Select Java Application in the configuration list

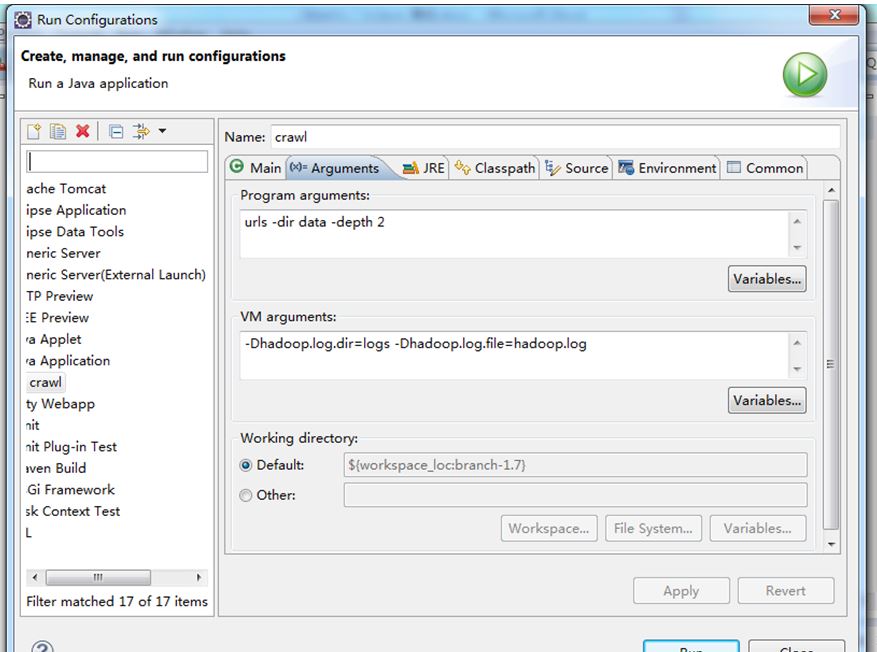click(x=70, y=360)
